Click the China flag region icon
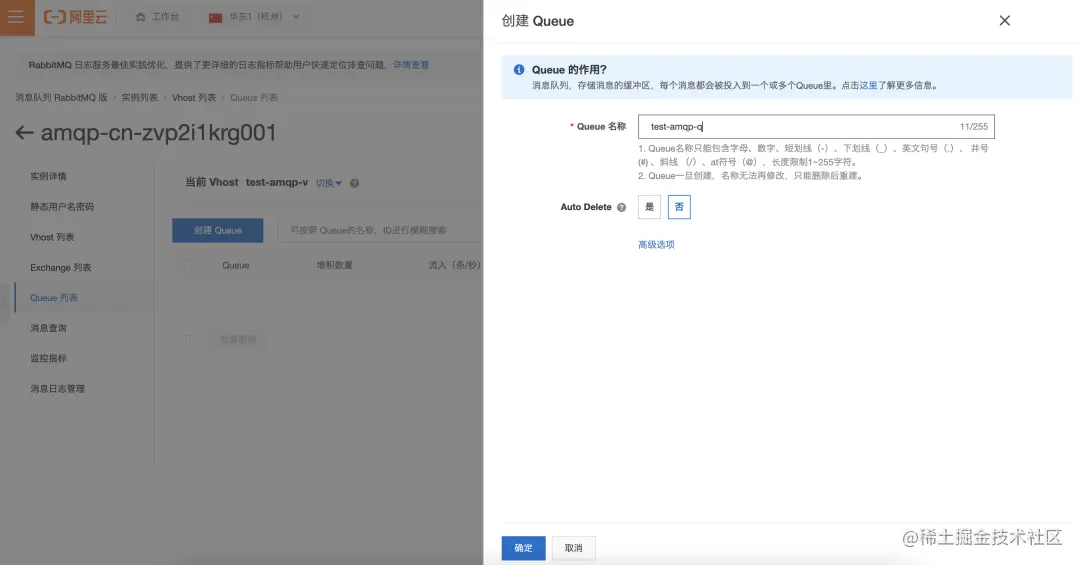 coord(216,17)
